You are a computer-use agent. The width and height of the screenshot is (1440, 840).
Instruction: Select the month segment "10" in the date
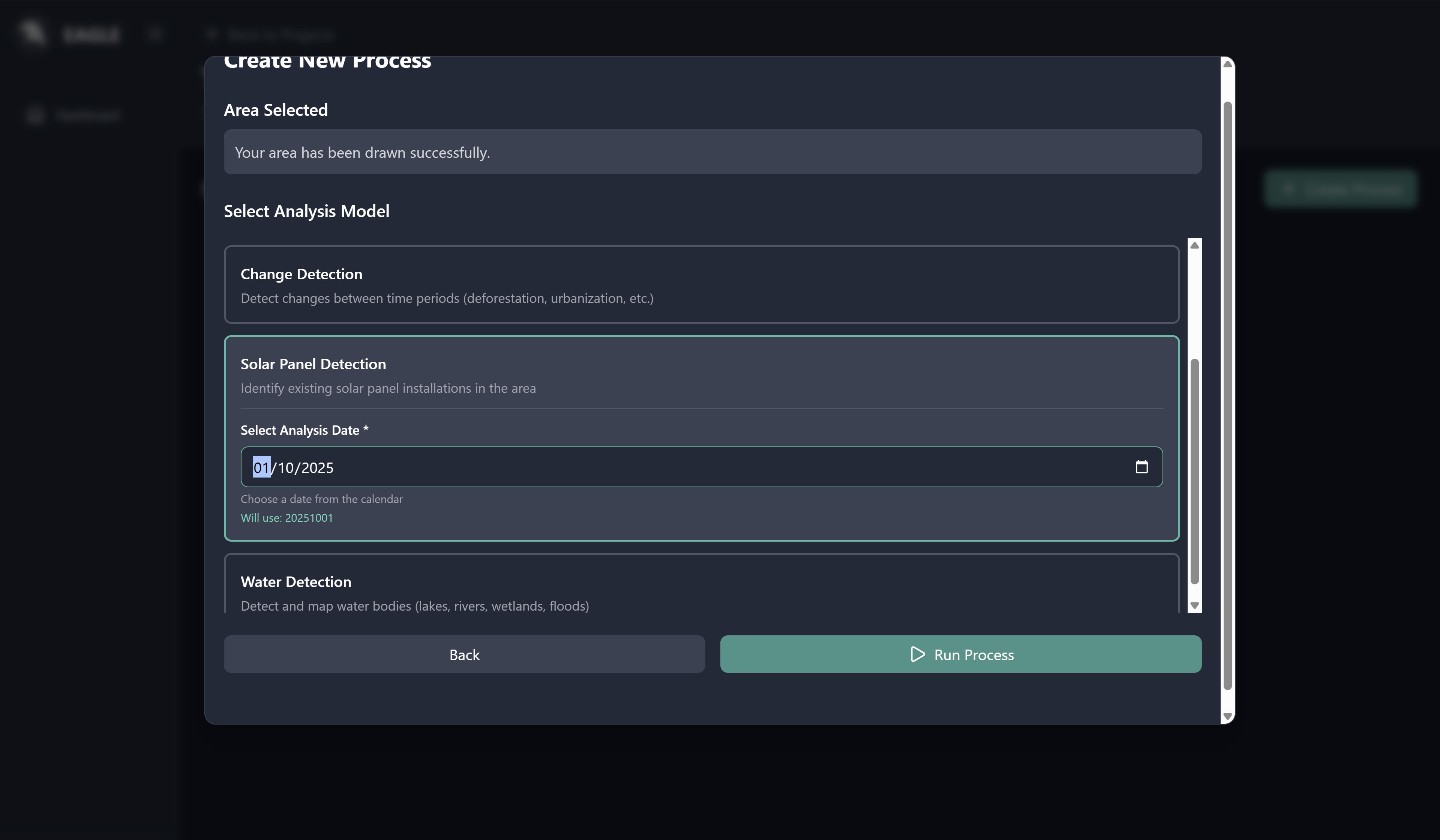point(285,468)
